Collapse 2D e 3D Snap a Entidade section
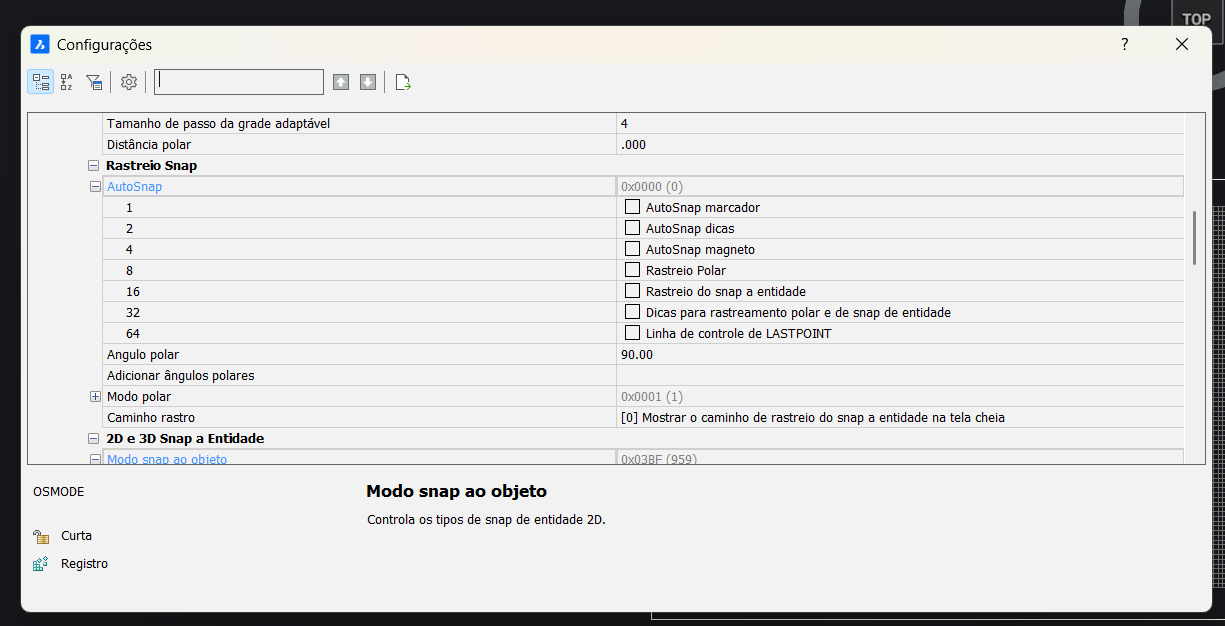Viewport: 1225px width, 626px height. pos(94,438)
